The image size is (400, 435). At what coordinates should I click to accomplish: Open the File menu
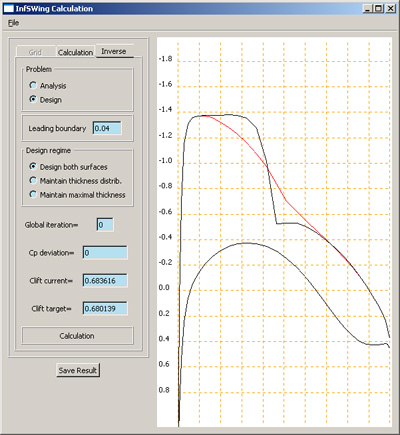[x=14, y=23]
